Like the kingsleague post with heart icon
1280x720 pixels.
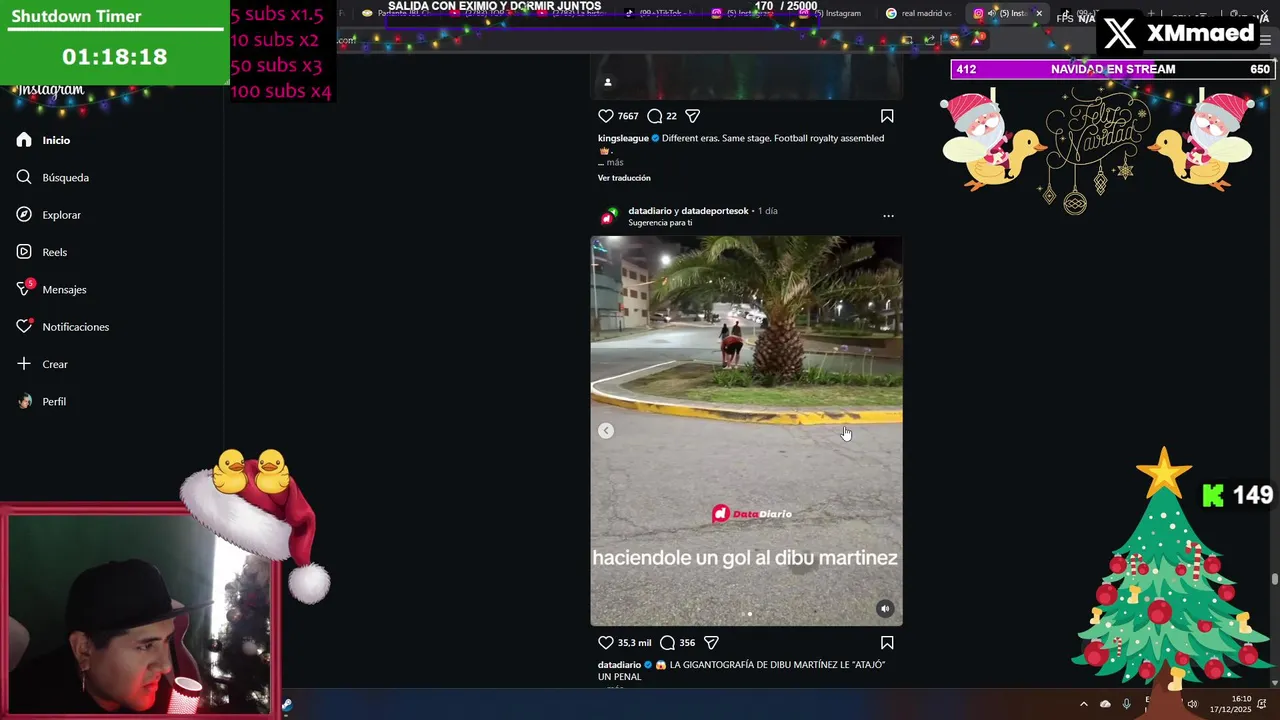pos(605,116)
